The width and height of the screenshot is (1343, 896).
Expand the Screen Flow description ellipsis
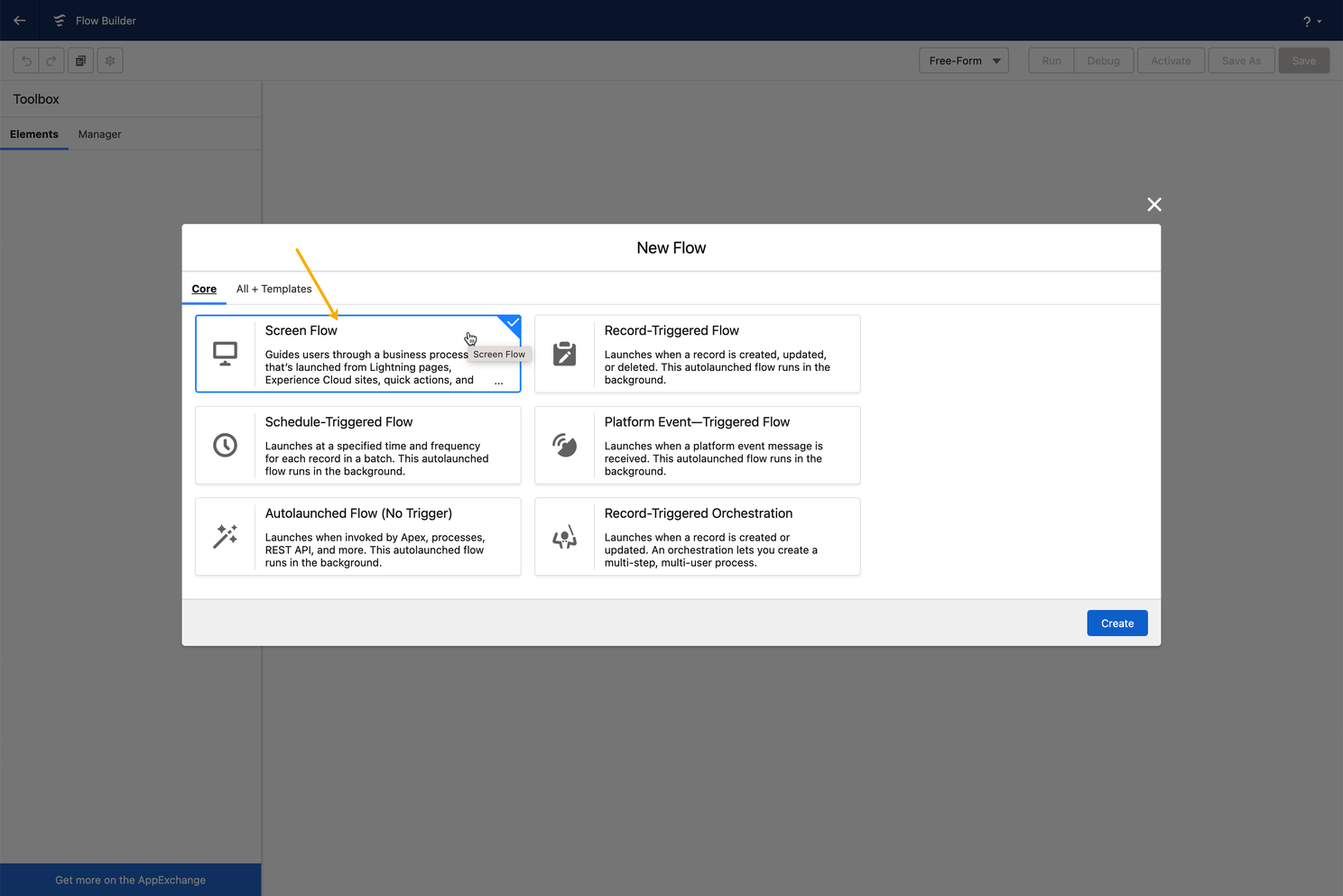pyautogui.click(x=498, y=382)
